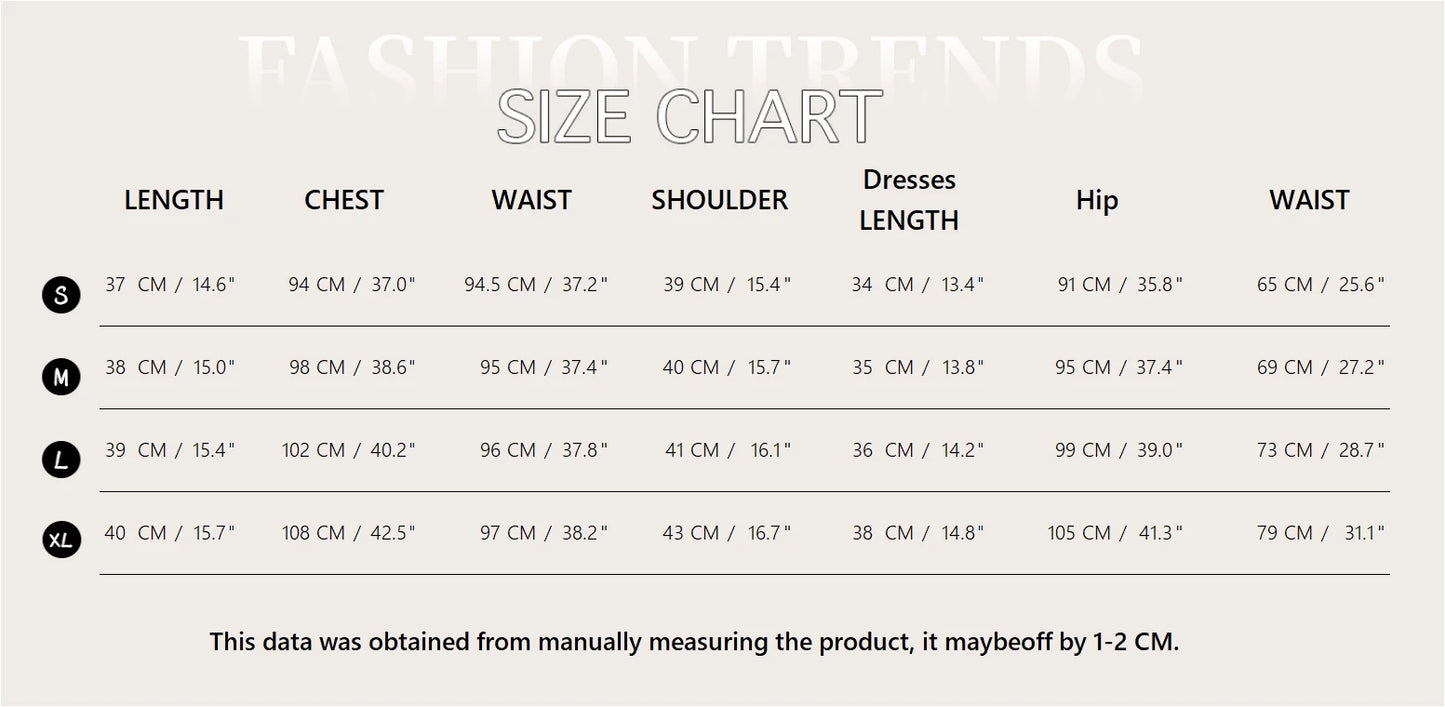Select the L size badge
1445x707 pixels.
[62, 459]
